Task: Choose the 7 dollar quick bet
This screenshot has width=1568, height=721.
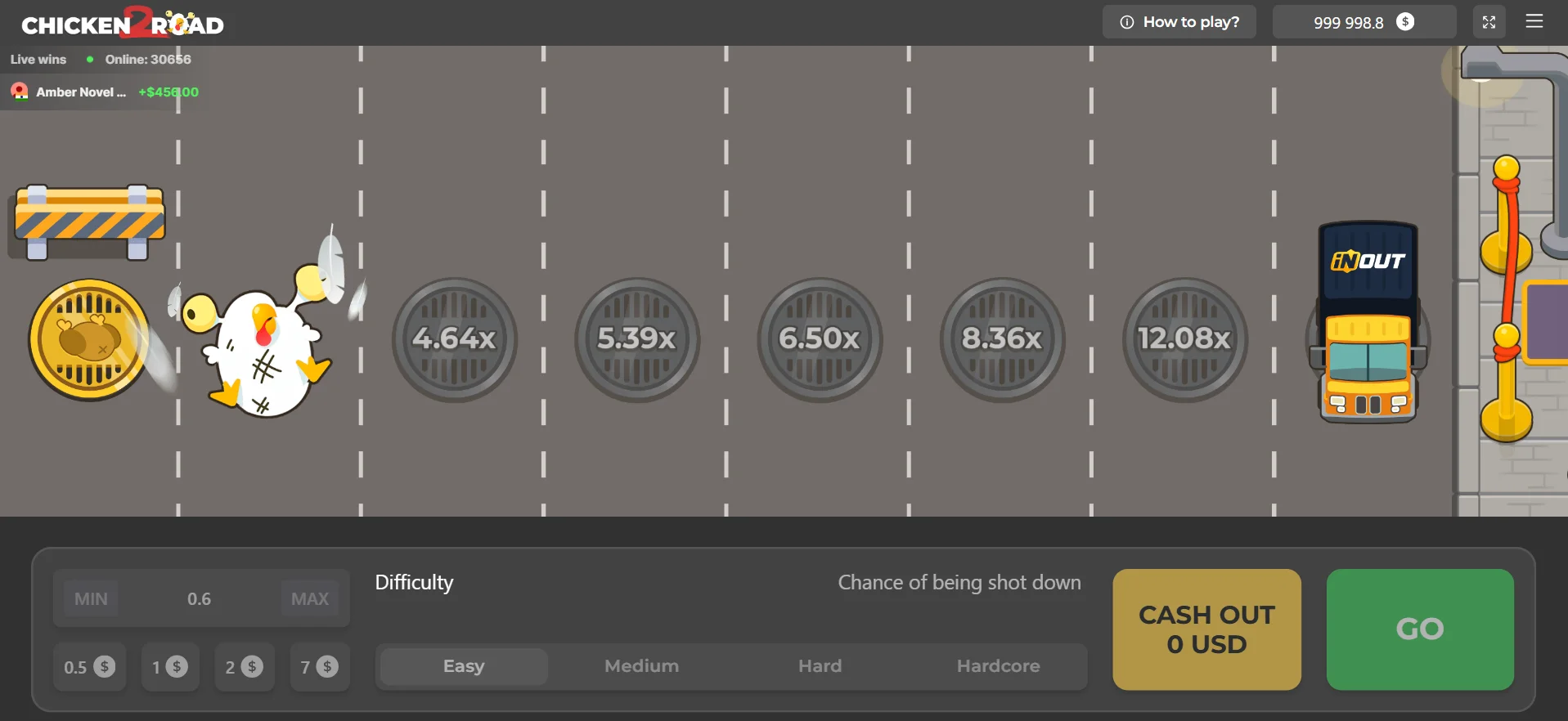Action: (x=320, y=667)
